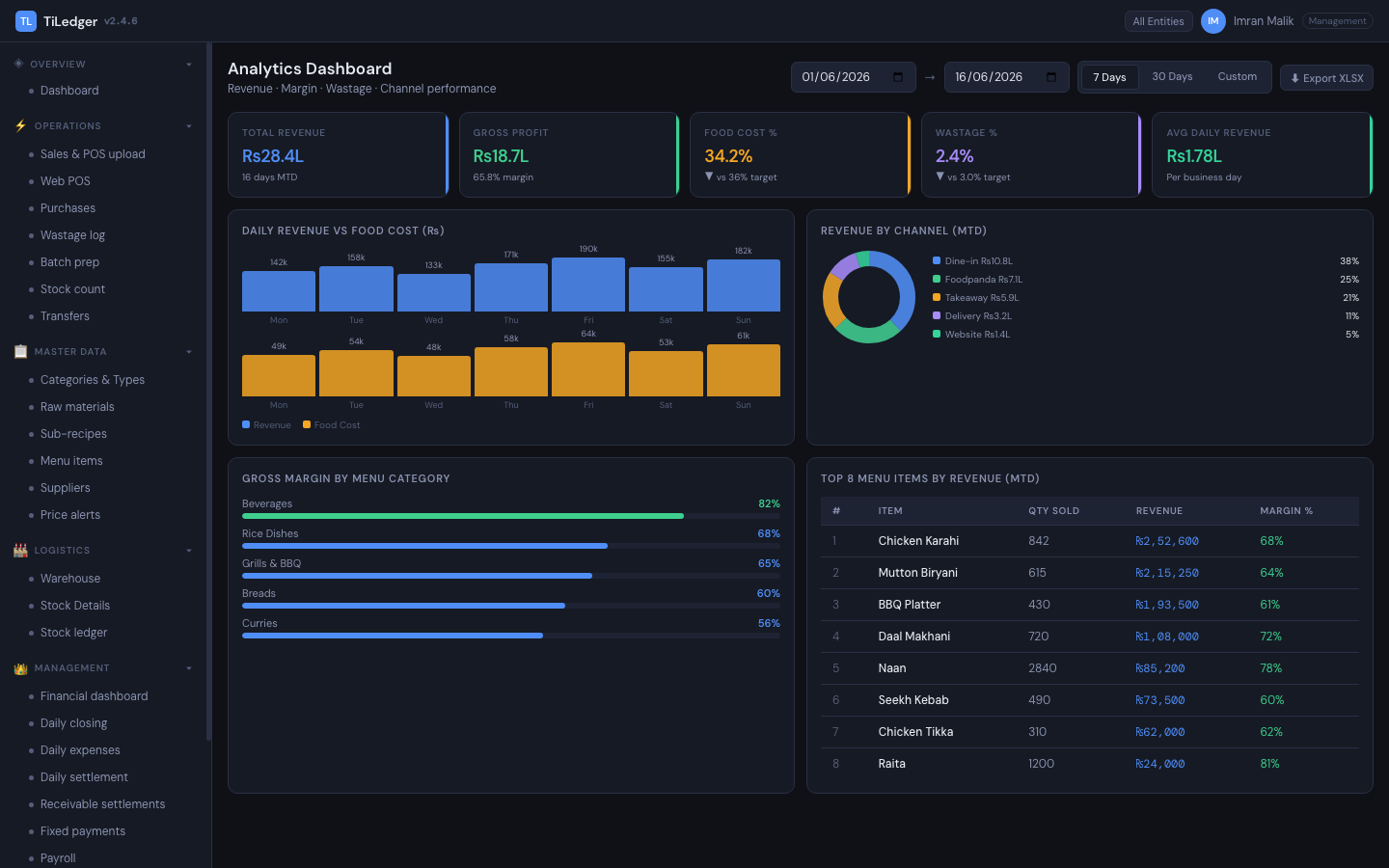Click the start date 01/06/2026 field
1389x868 pixels.
tap(853, 77)
